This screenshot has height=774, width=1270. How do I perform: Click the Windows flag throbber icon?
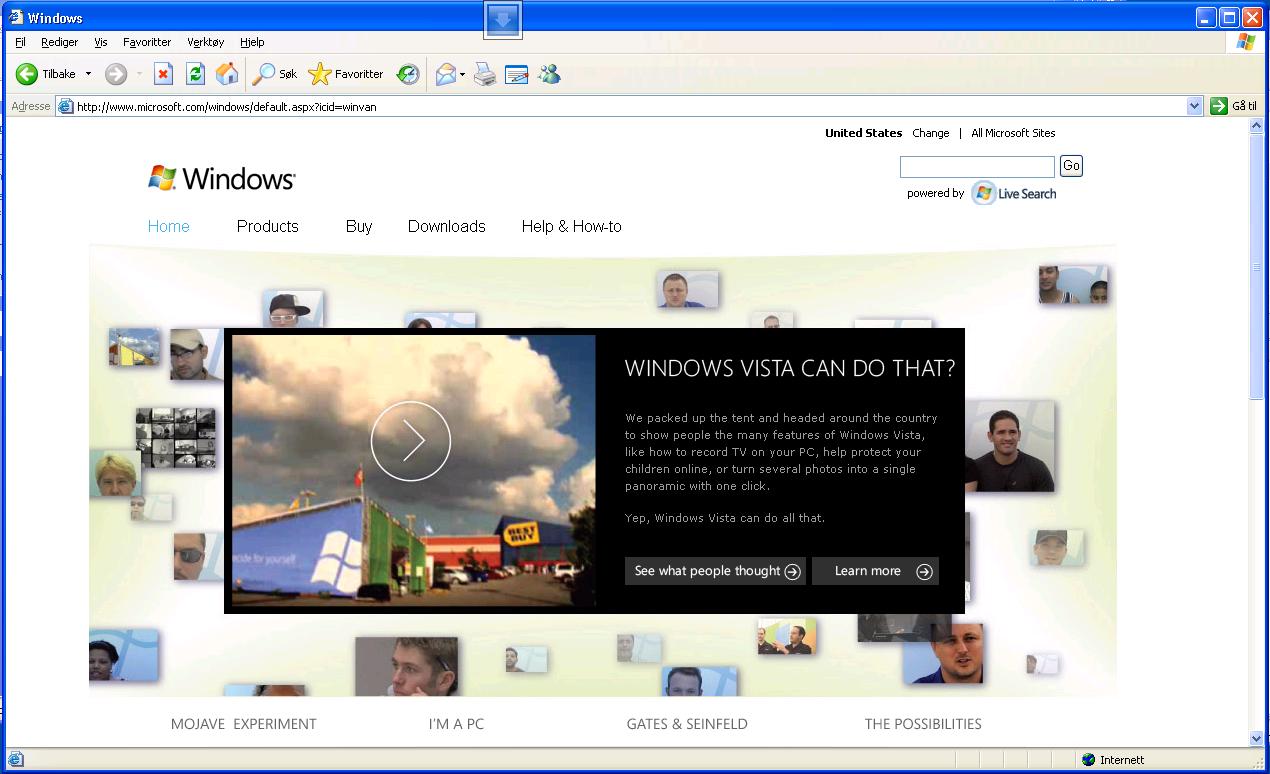[x=1245, y=42]
